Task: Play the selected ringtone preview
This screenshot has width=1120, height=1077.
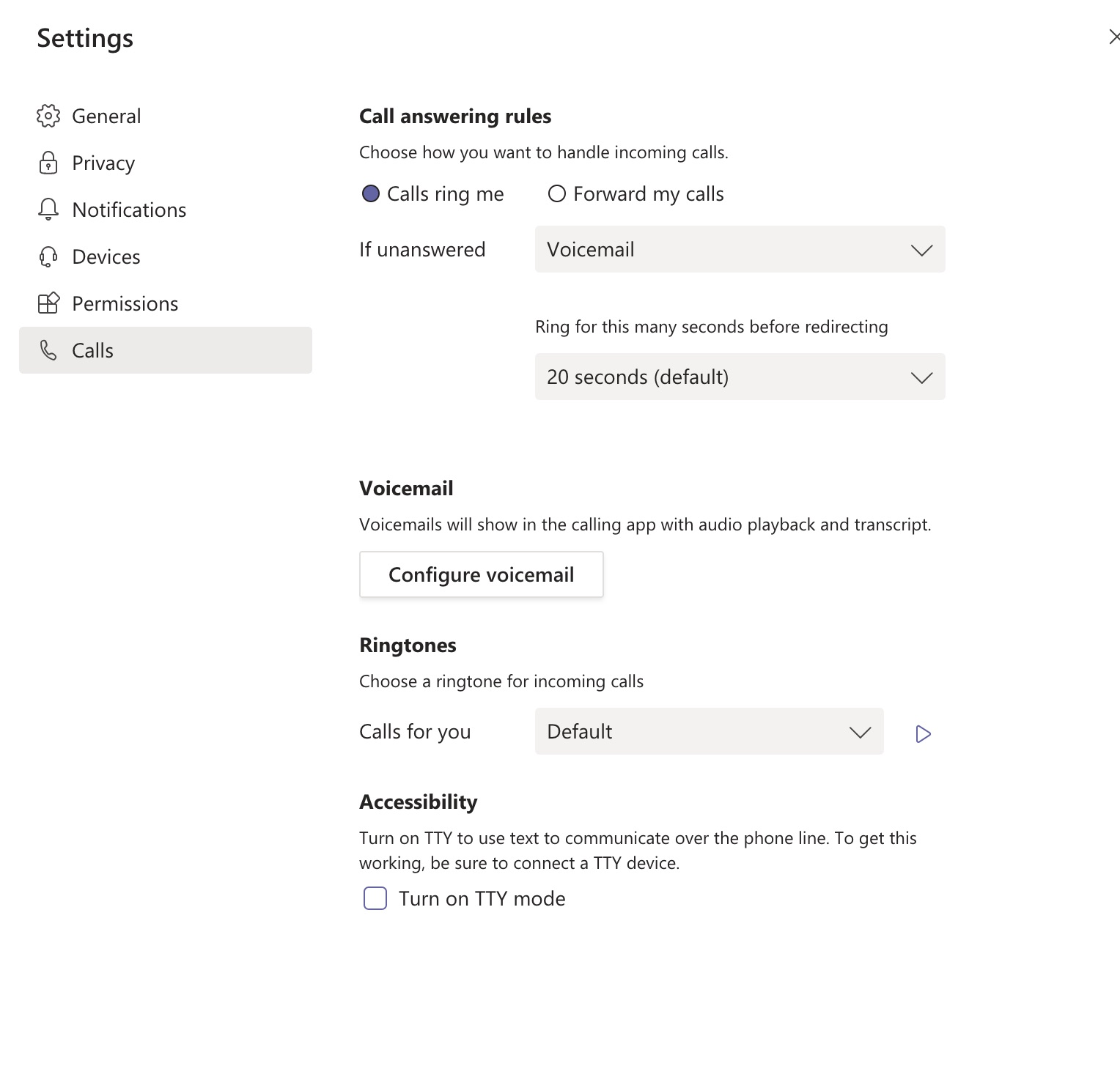Action: point(923,733)
